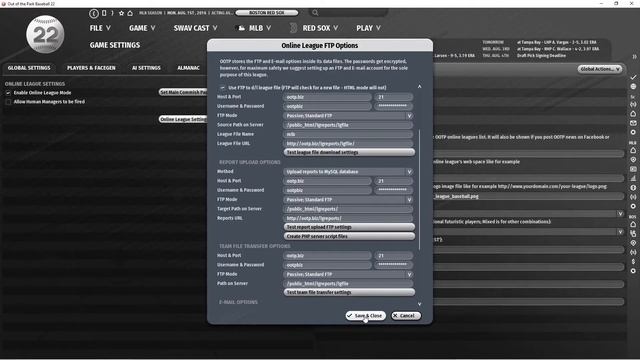
Task: Click bar chart icon in MLB sidebar group
Action: [x=633, y=178]
